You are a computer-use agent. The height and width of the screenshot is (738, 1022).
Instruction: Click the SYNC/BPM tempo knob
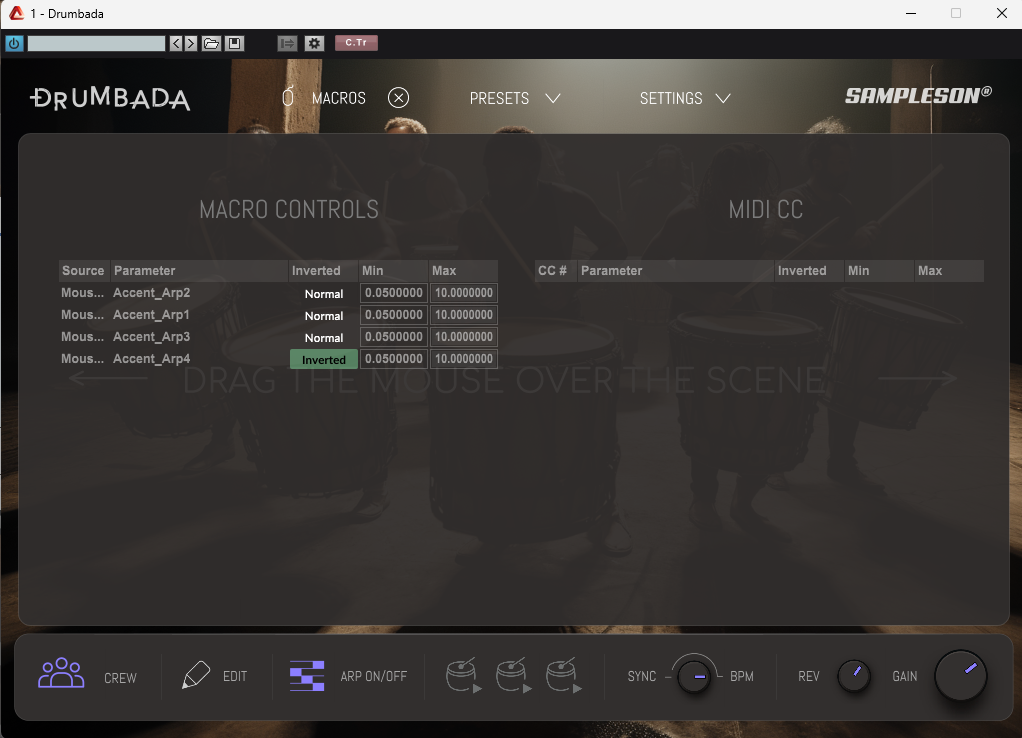tap(694, 677)
